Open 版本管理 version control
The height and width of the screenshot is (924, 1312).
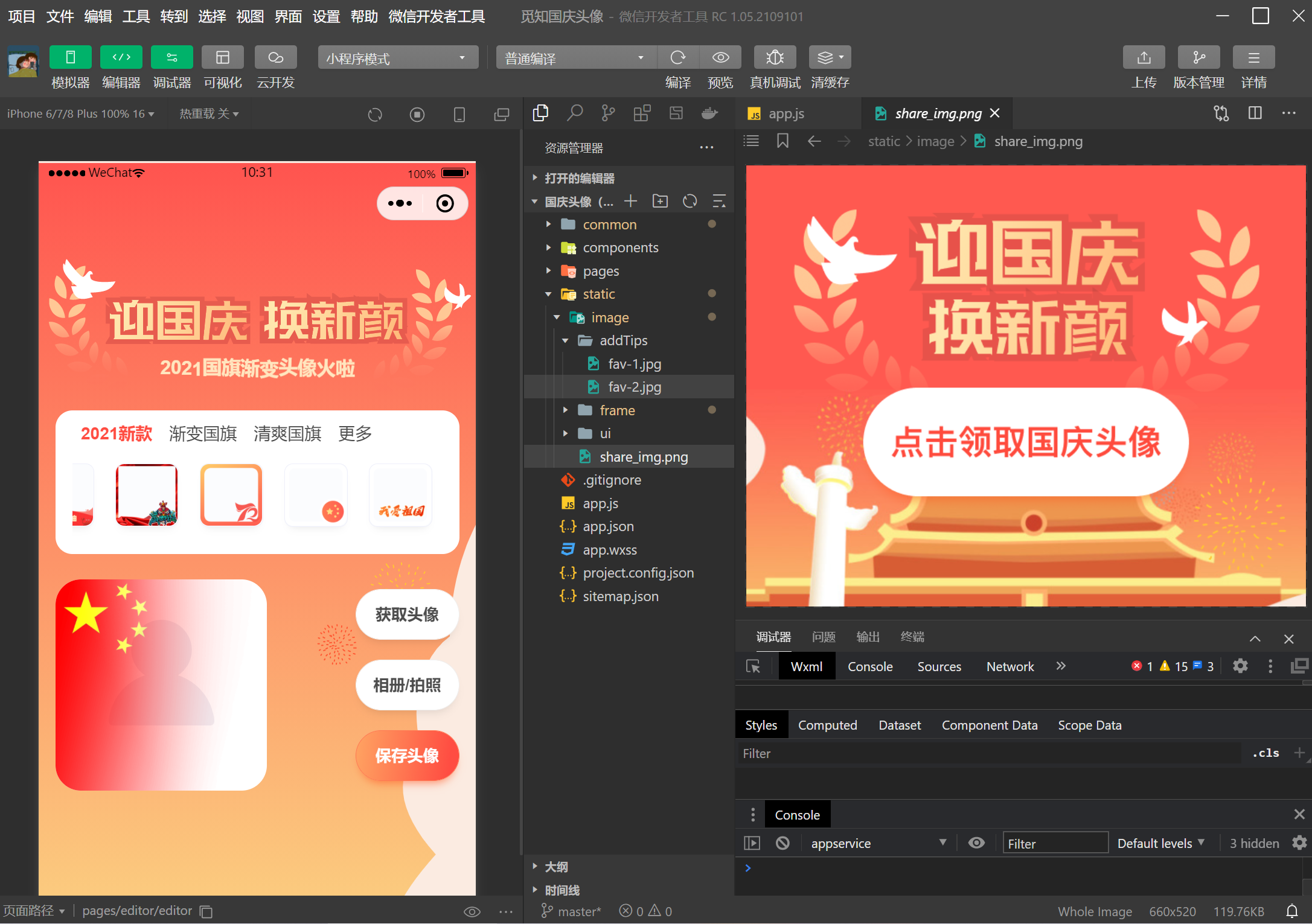pyautogui.click(x=1199, y=58)
